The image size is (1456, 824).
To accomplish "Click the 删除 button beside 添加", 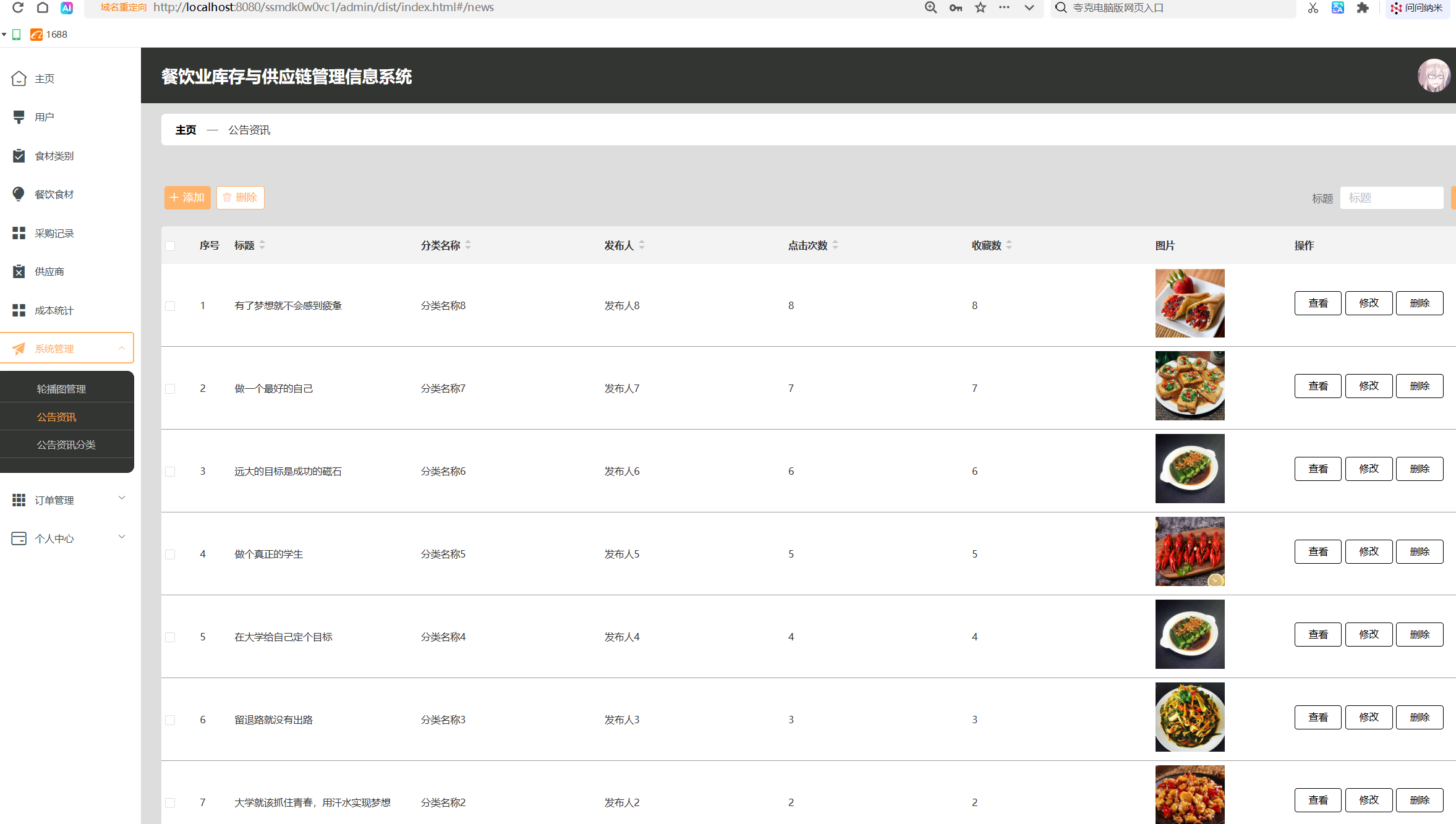I will point(241,198).
